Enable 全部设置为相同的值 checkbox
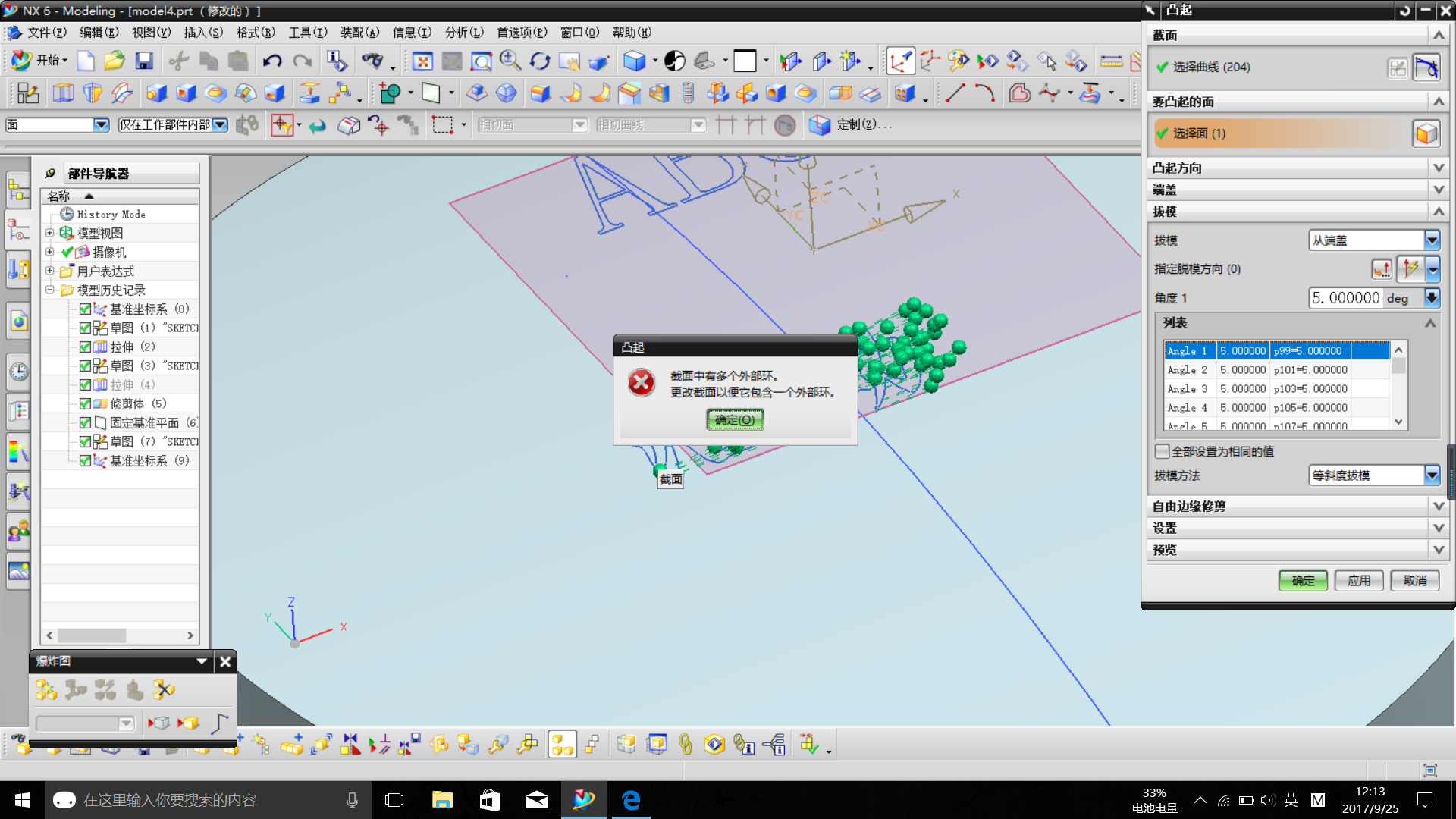 point(1162,451)
